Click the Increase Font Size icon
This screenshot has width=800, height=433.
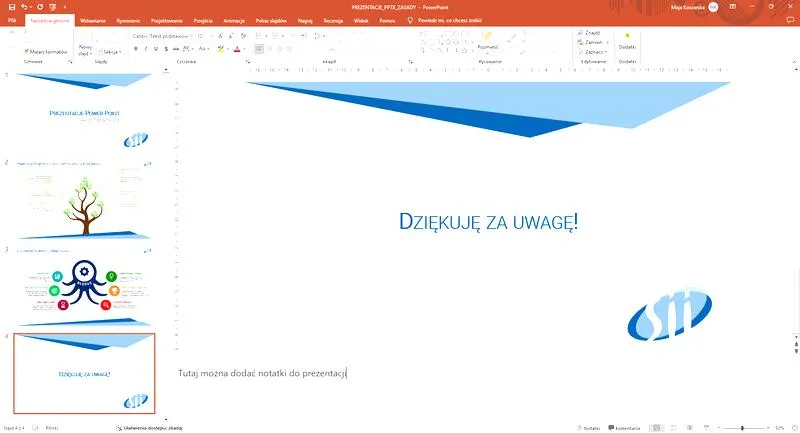[220, 36]
